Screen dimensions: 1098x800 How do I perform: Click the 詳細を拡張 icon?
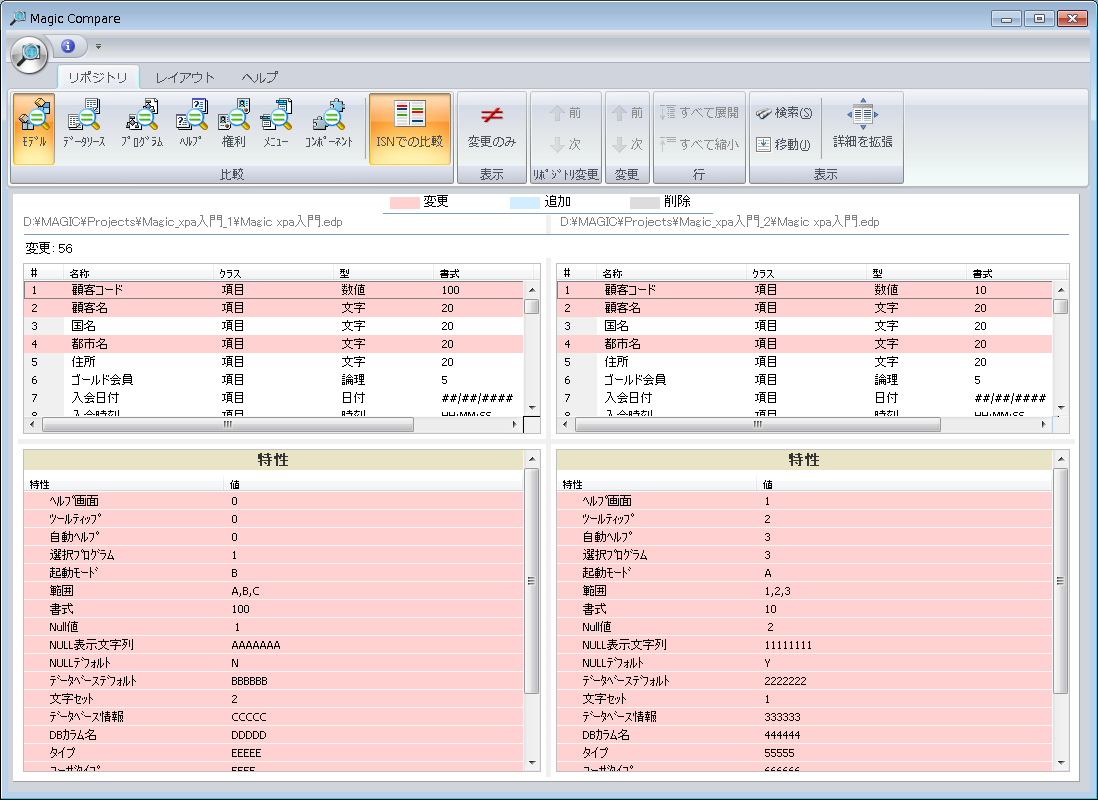pos(863,124)
